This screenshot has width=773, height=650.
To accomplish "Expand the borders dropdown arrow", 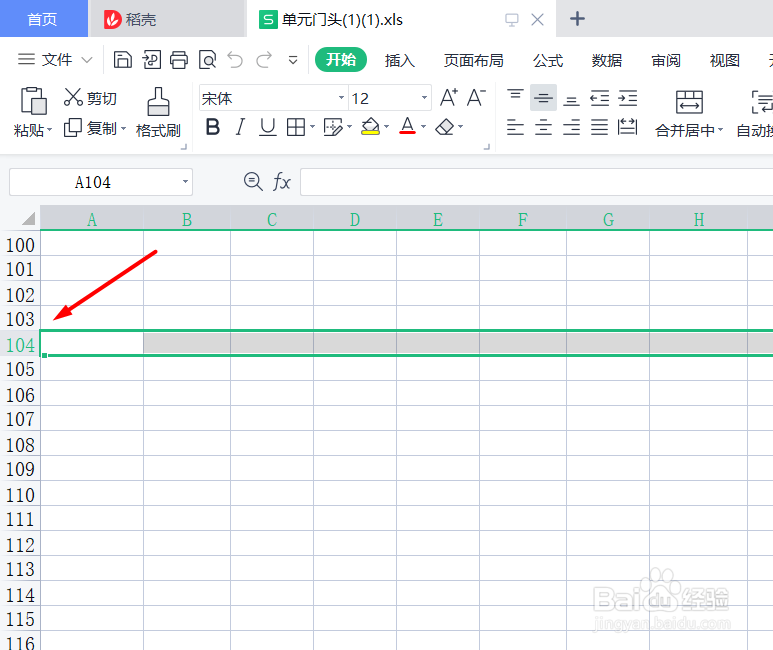I will pyautogui.click(x=313, y=127).
